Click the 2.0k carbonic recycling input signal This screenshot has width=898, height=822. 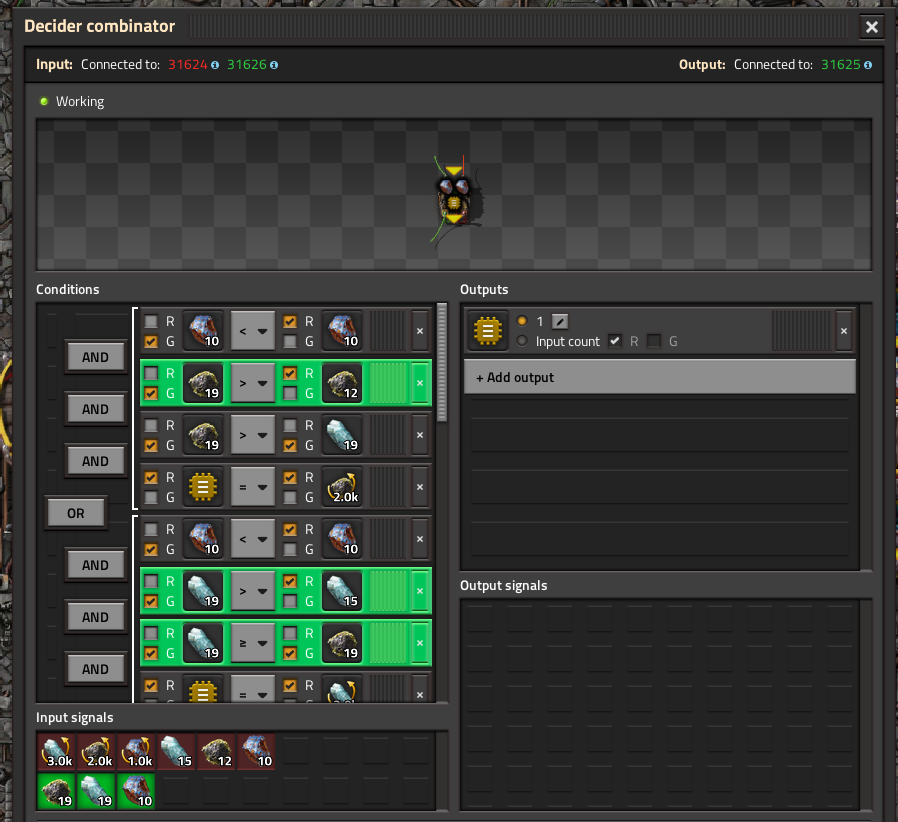pos(97,752)
